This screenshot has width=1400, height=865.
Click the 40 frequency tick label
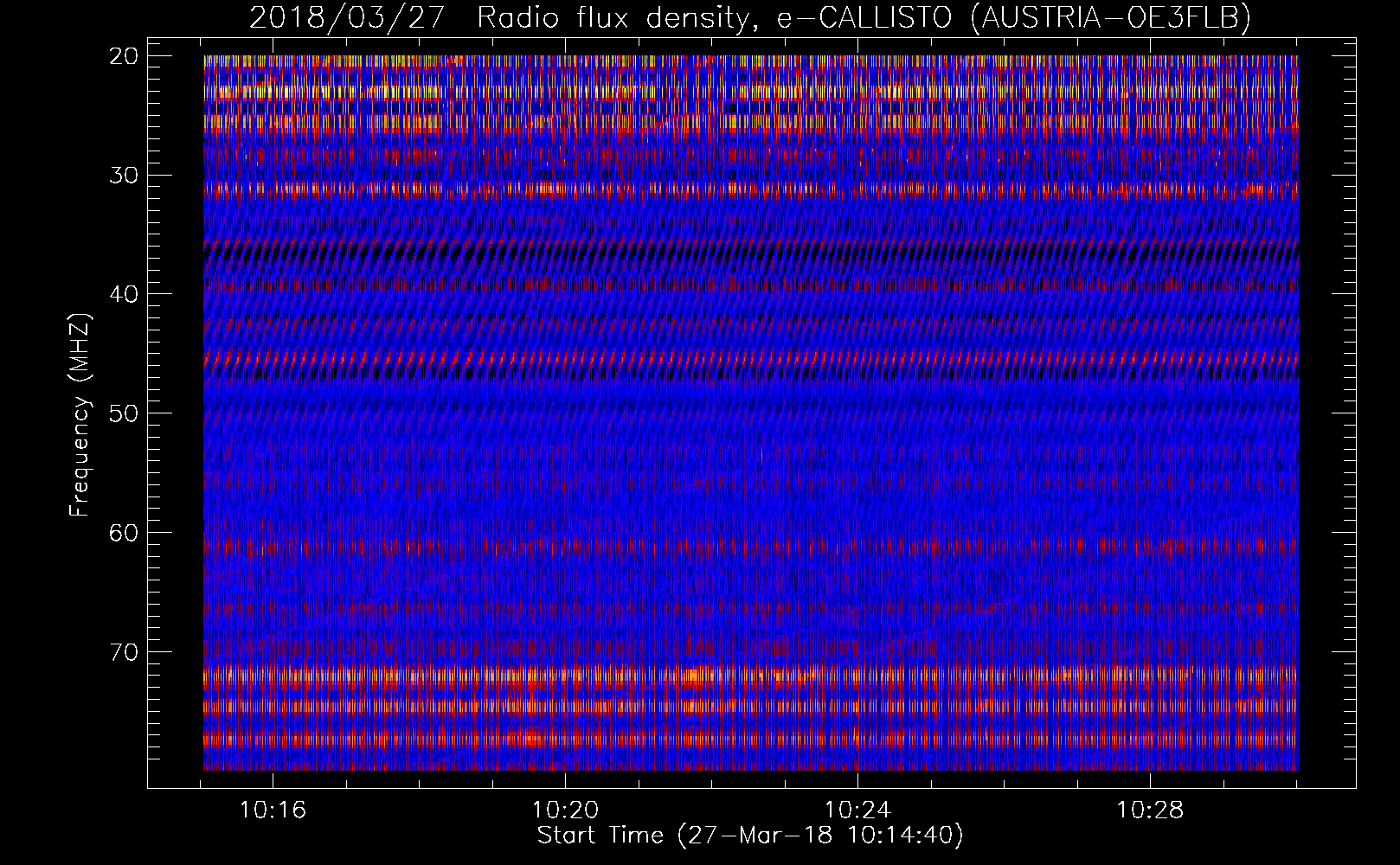pyautogui.click(x=124, y=294)
